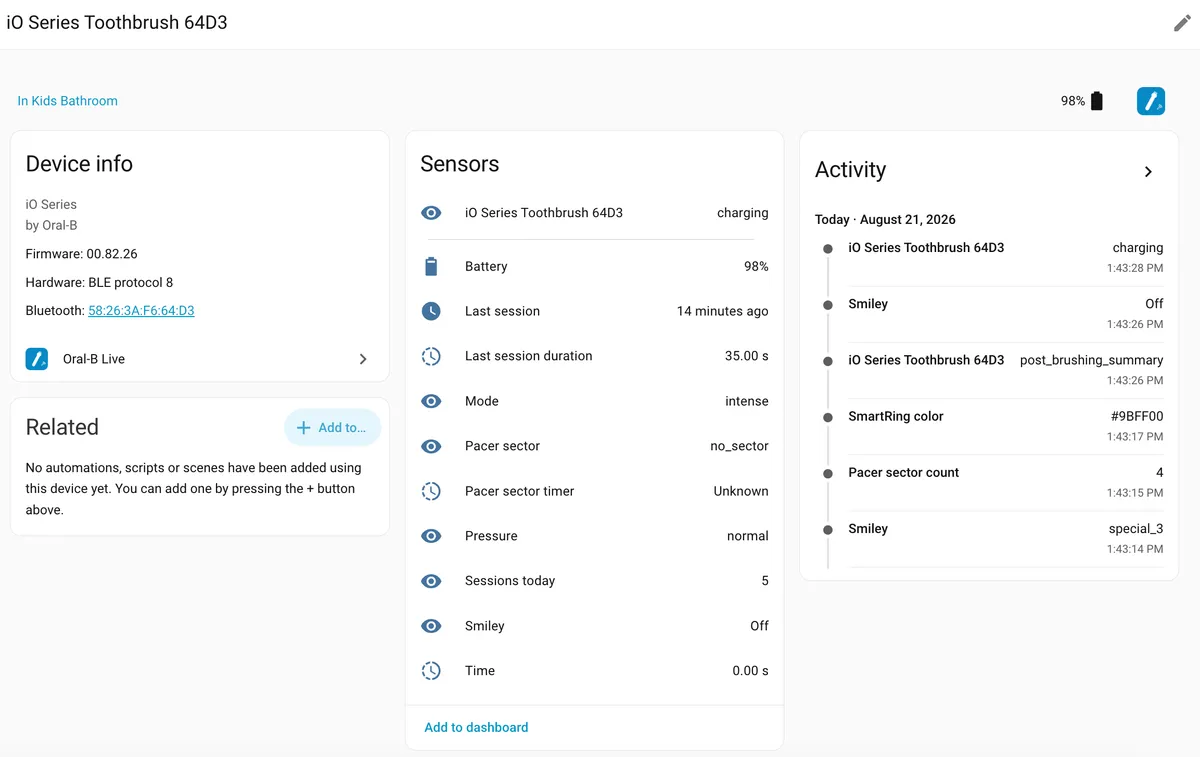
Task: Click Firmware: 00.82.26 text
Action: 81,254
